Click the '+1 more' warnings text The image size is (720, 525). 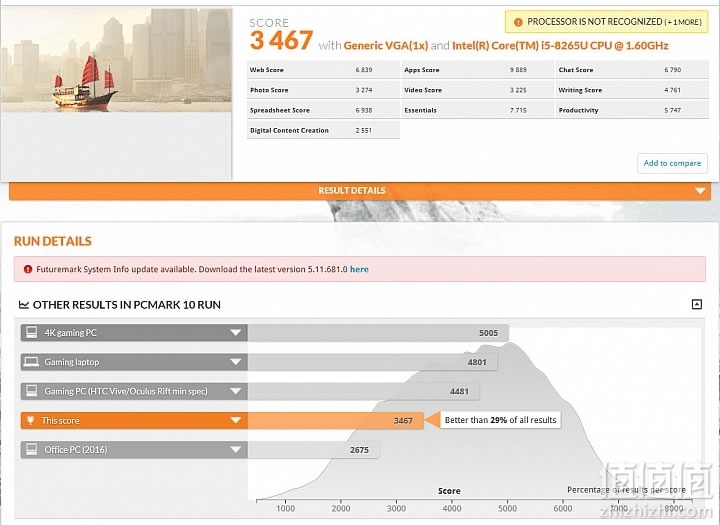pyautogui.click(x=683, y=22)
